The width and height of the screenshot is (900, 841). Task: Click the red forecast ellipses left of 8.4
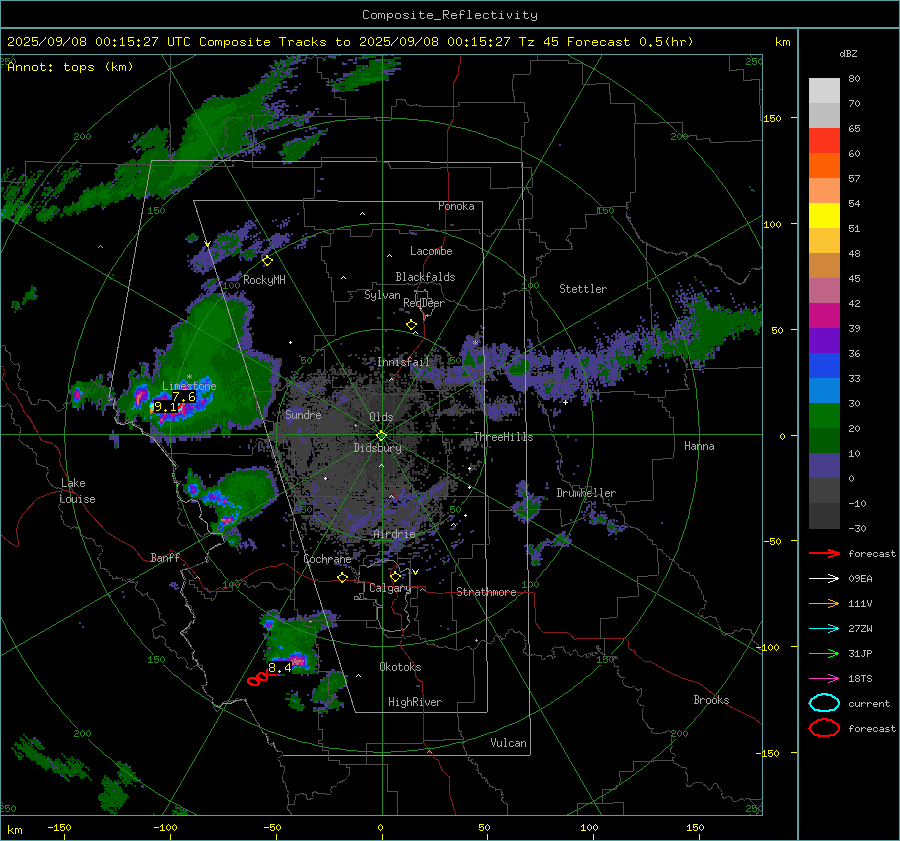[x=258, y=679]
